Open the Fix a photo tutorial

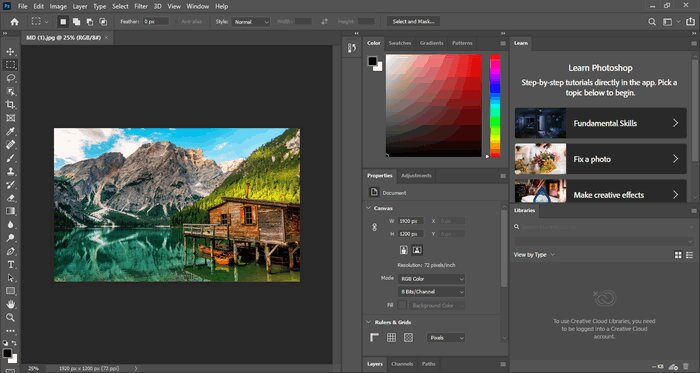coord(600,159)
